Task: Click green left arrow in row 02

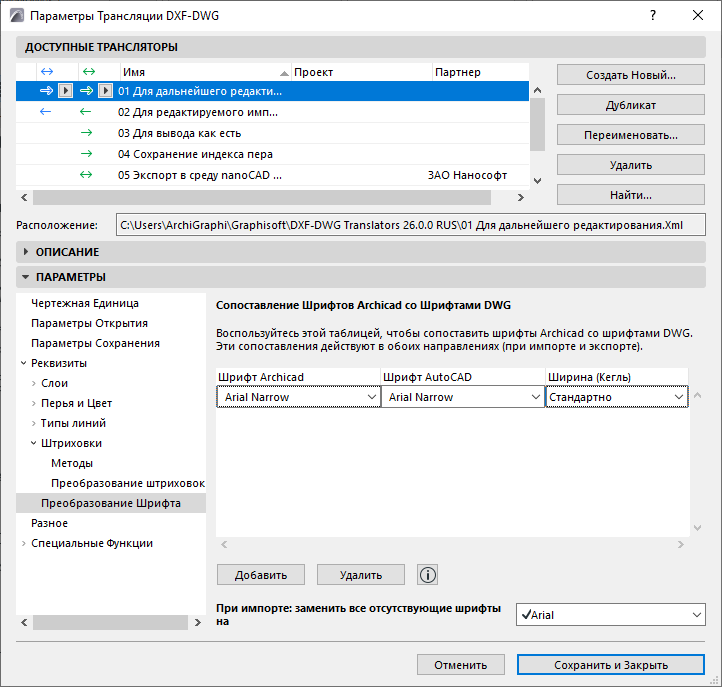Action: pos(85,112)
